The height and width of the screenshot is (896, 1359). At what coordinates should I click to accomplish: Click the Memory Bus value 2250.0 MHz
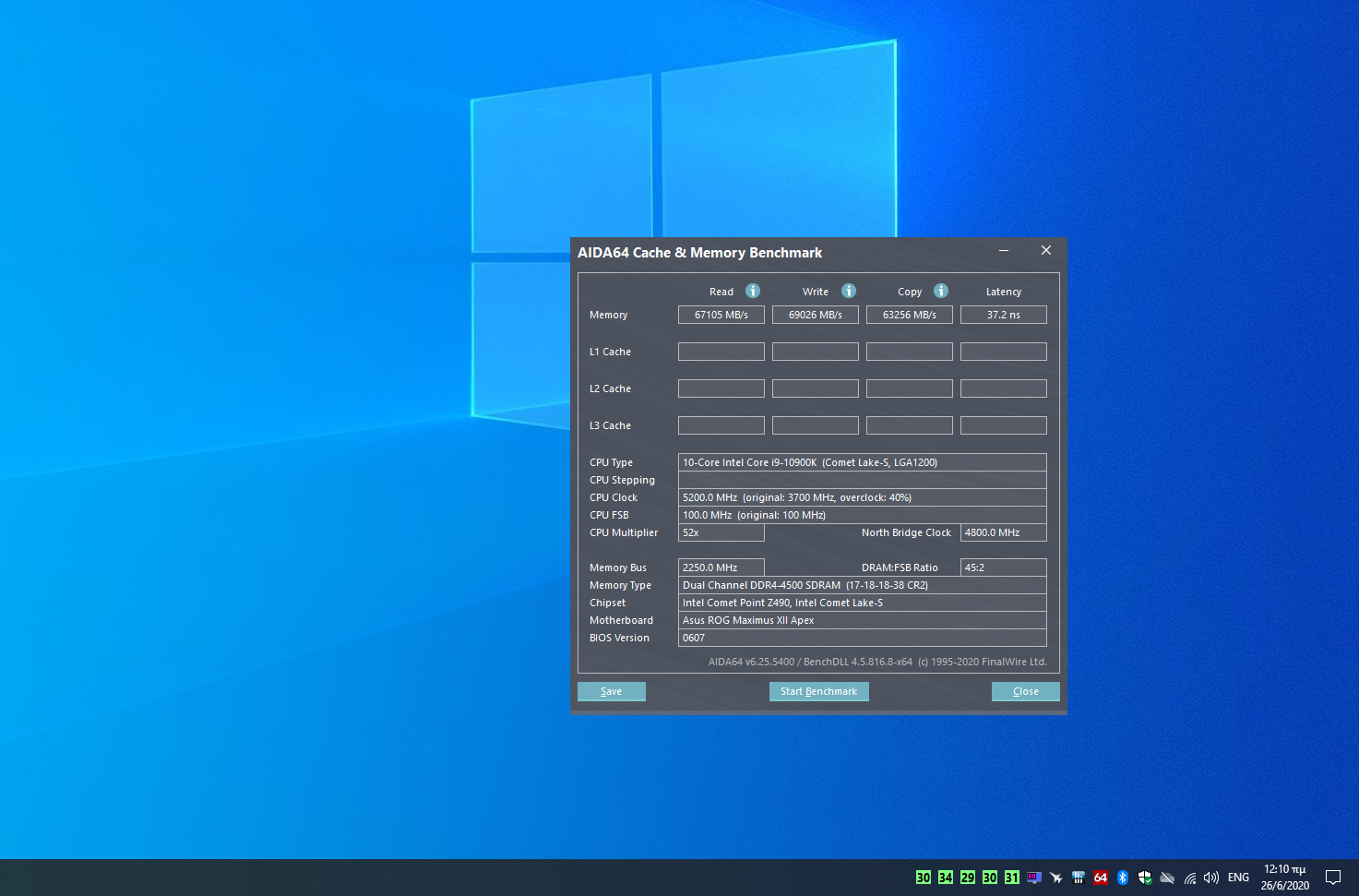(x=721, y=567)
